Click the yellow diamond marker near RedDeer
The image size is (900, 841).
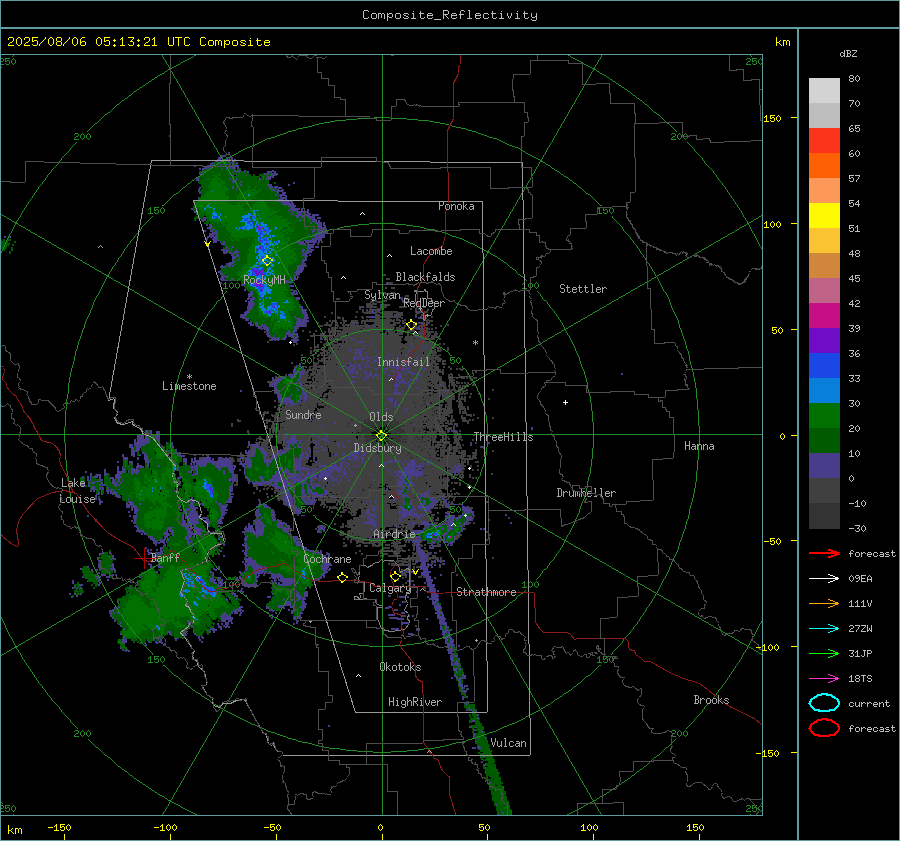[412, 325]
